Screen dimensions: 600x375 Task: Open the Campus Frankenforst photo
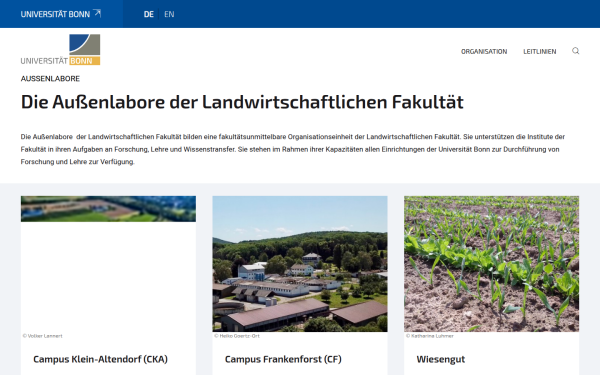pyautogui.click(x=300, y=264)
